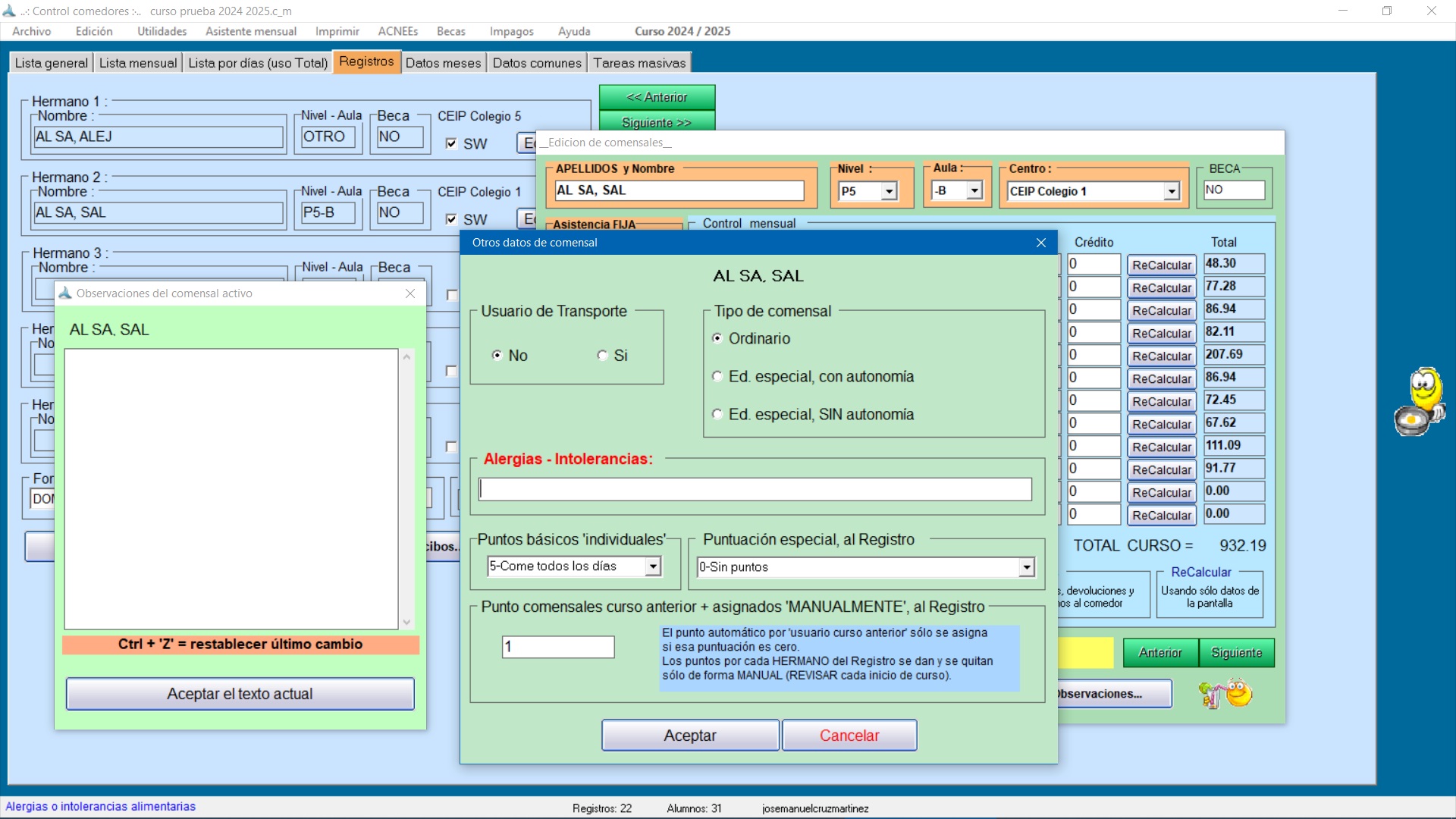Select 'Si' for Usuario de Transporte
This screenshot has width=1456, height=819.
(x=603, y=356)
